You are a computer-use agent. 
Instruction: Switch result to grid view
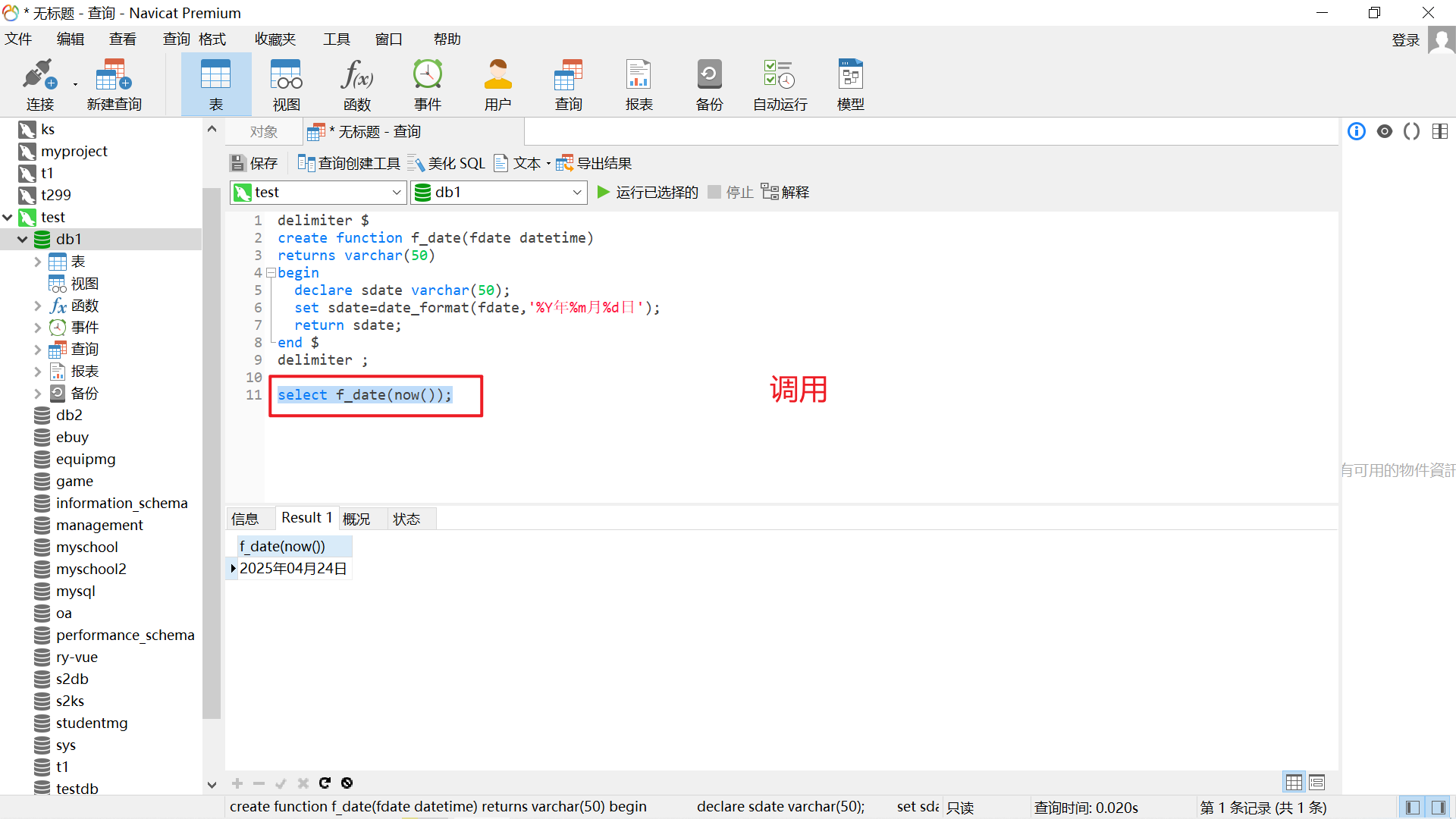coord(1294,782)
